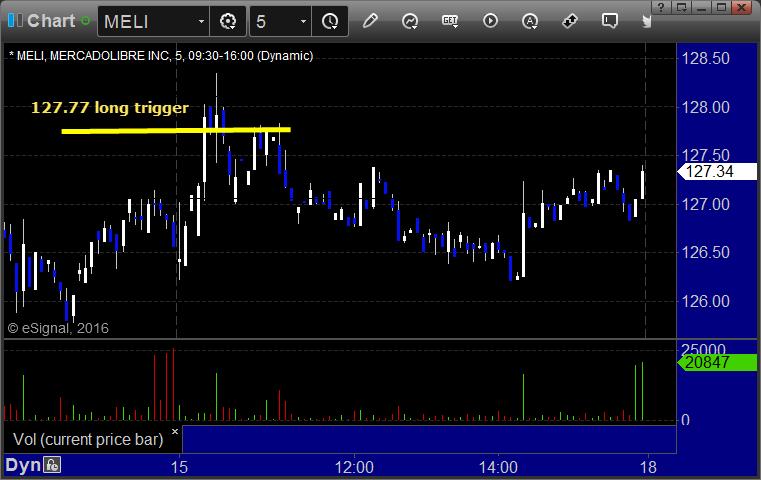Viewport: 761px width, 480px height.
Task: Maximize the chart window
Action: (x=722, y=7)
